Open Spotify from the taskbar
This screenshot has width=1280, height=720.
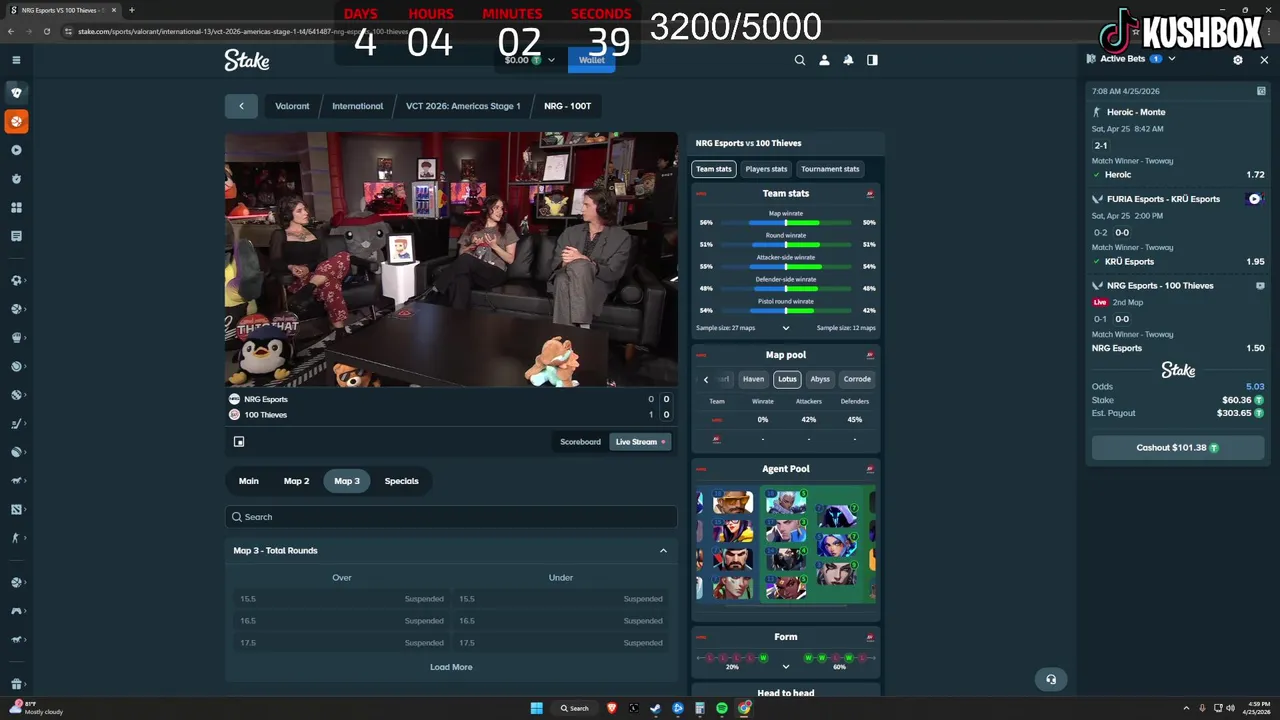pos(722,708)
